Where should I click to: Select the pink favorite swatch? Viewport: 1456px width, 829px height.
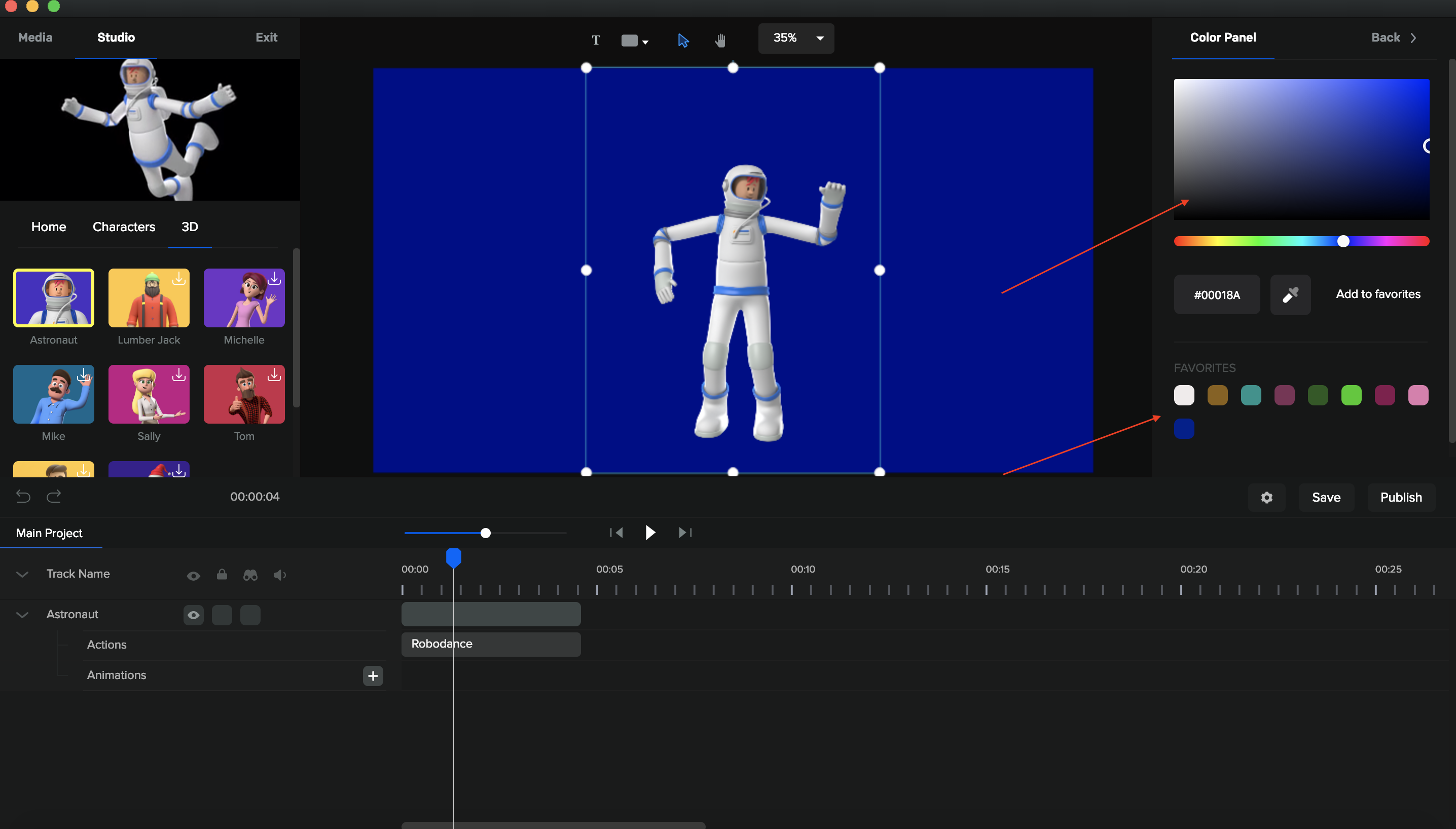point(1418,395)
